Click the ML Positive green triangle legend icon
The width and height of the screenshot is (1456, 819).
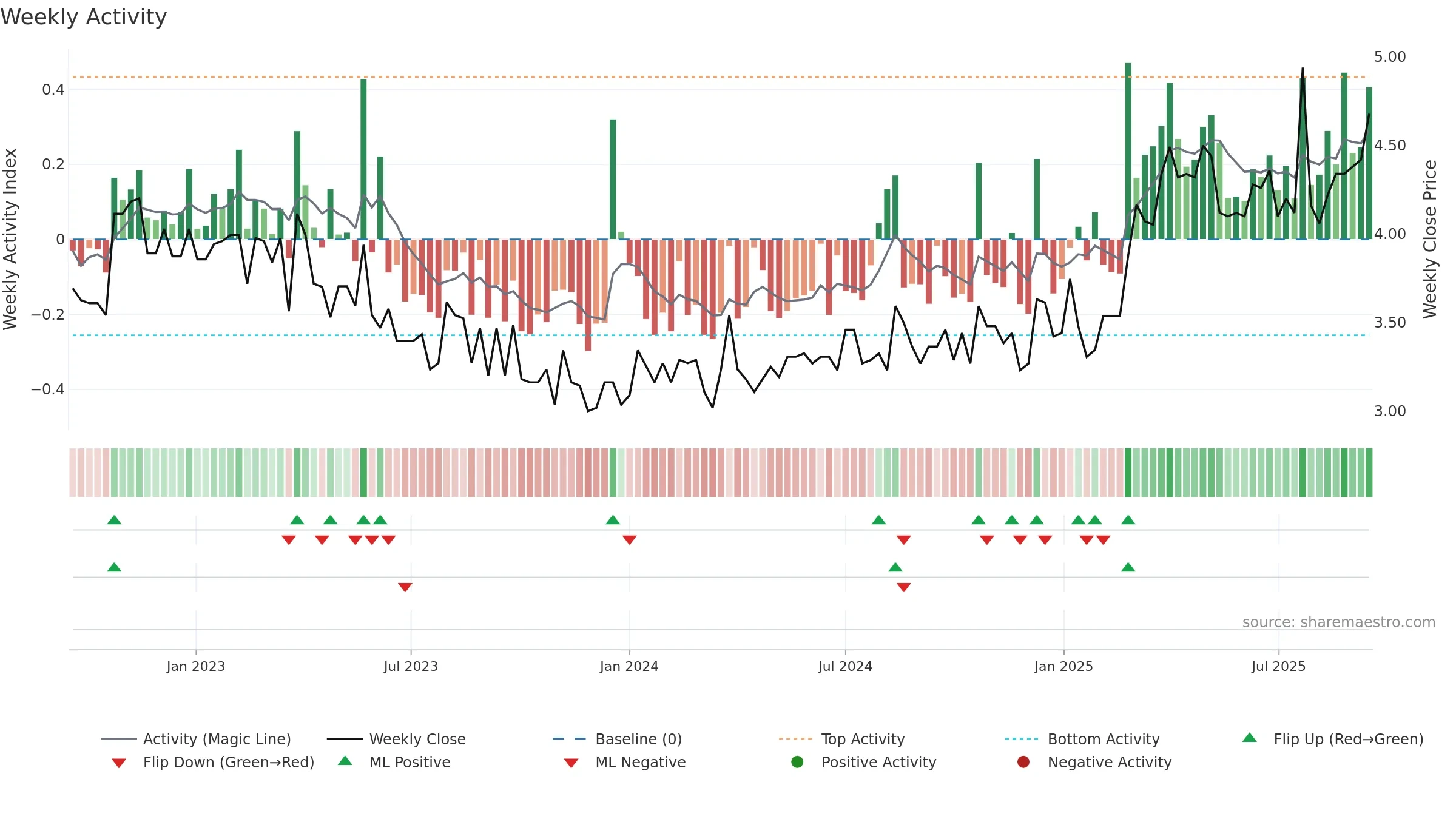tap(345, 761)
